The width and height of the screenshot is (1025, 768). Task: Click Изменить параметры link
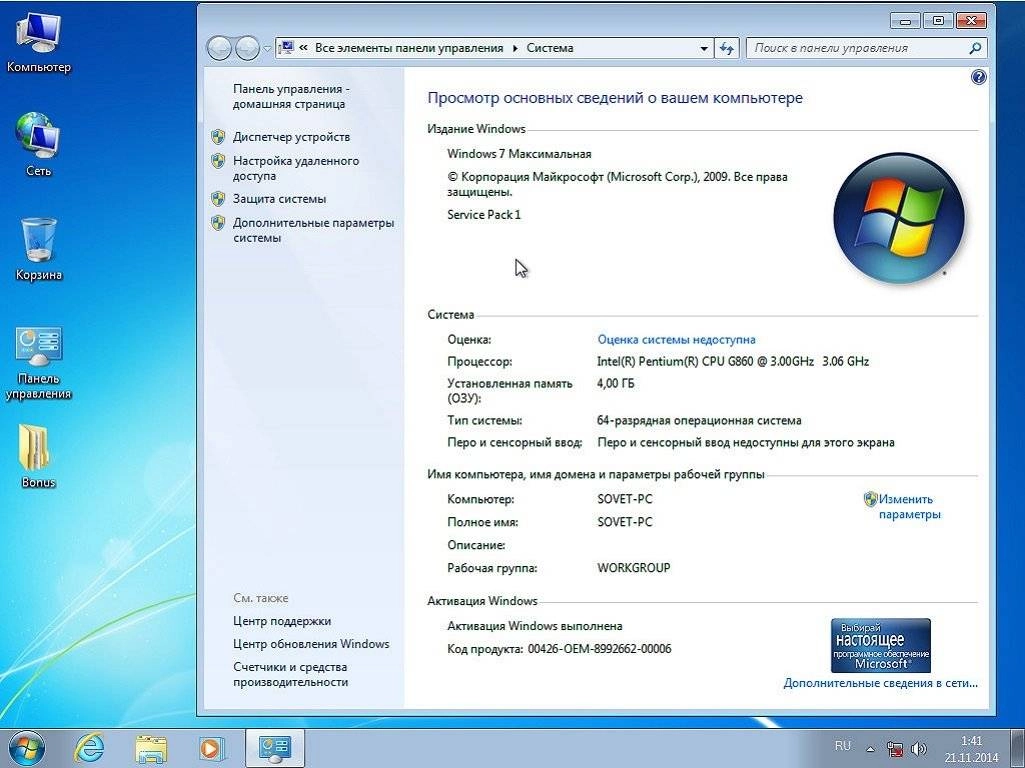point(909,507)
